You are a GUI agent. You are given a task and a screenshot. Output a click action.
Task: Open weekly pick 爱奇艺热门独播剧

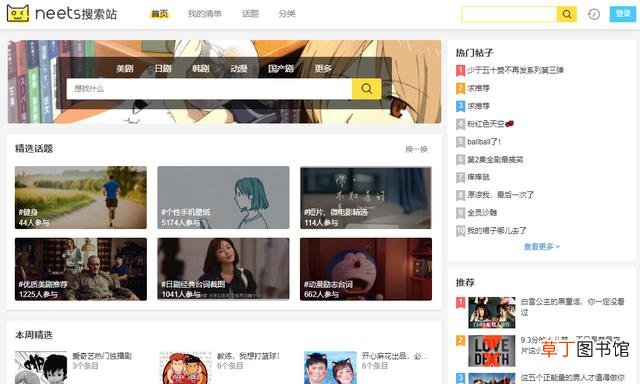(102, 356)
